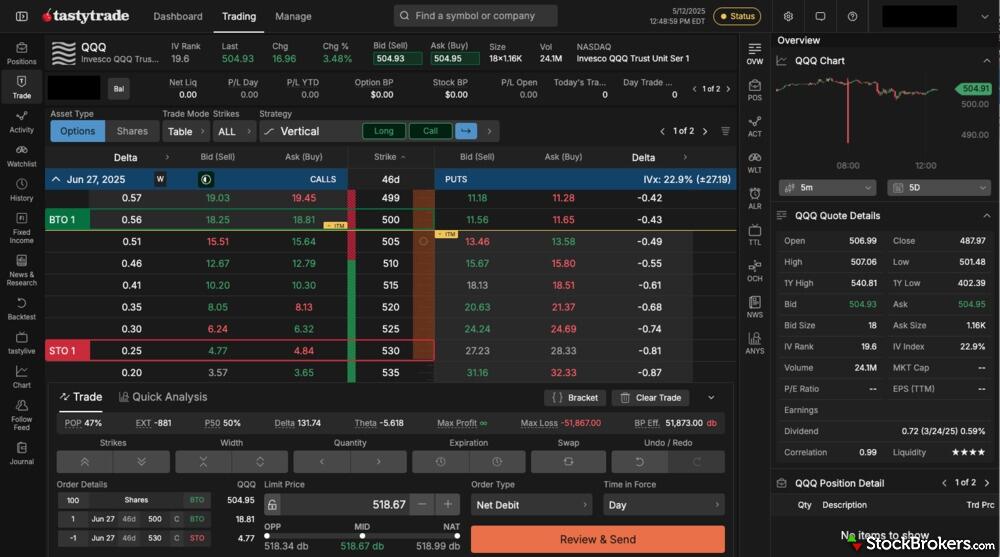1000x557 pixels.
Task: Click the NWS news panel icon
Action: click(x=754, y=307)
